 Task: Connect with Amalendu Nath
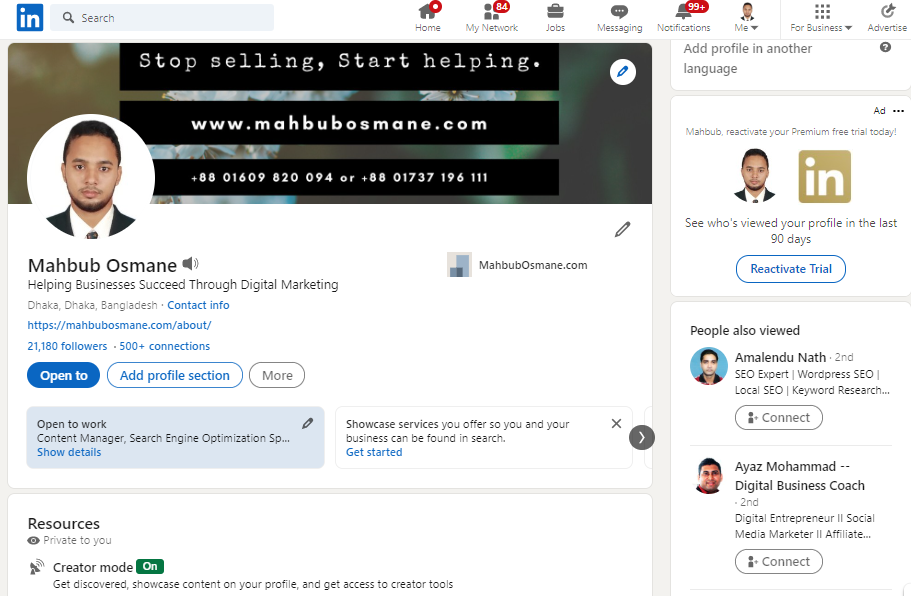(778, 418)
